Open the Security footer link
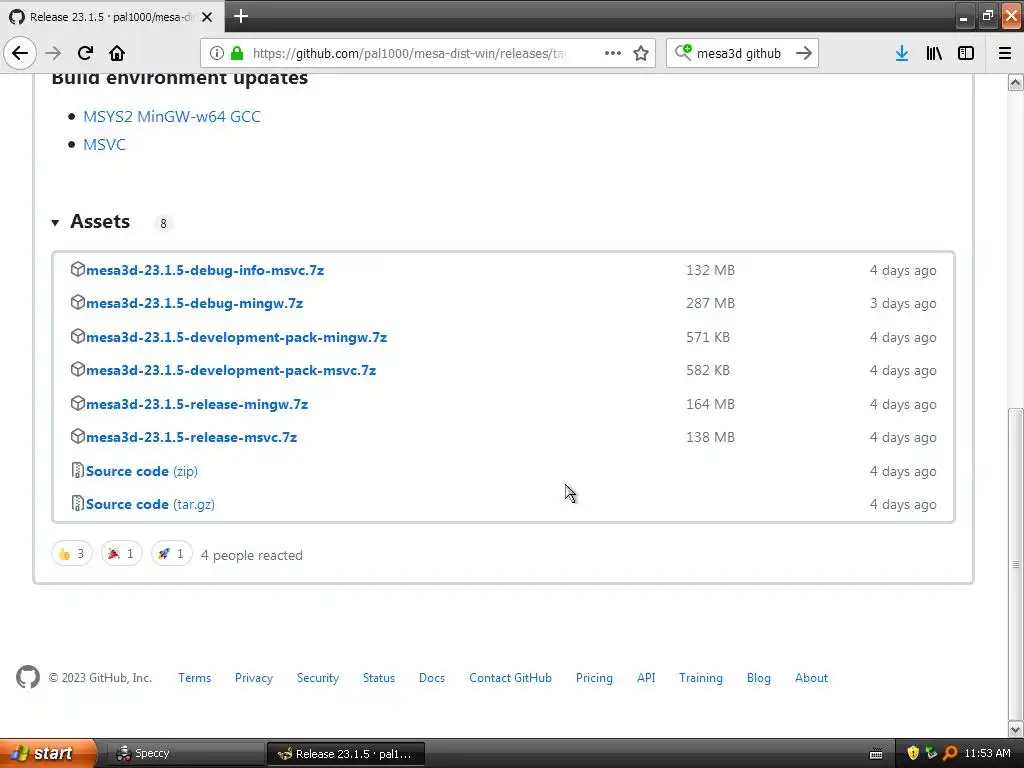The width and height of the screenshot is (1024, 768). click(x=318, y=678)
